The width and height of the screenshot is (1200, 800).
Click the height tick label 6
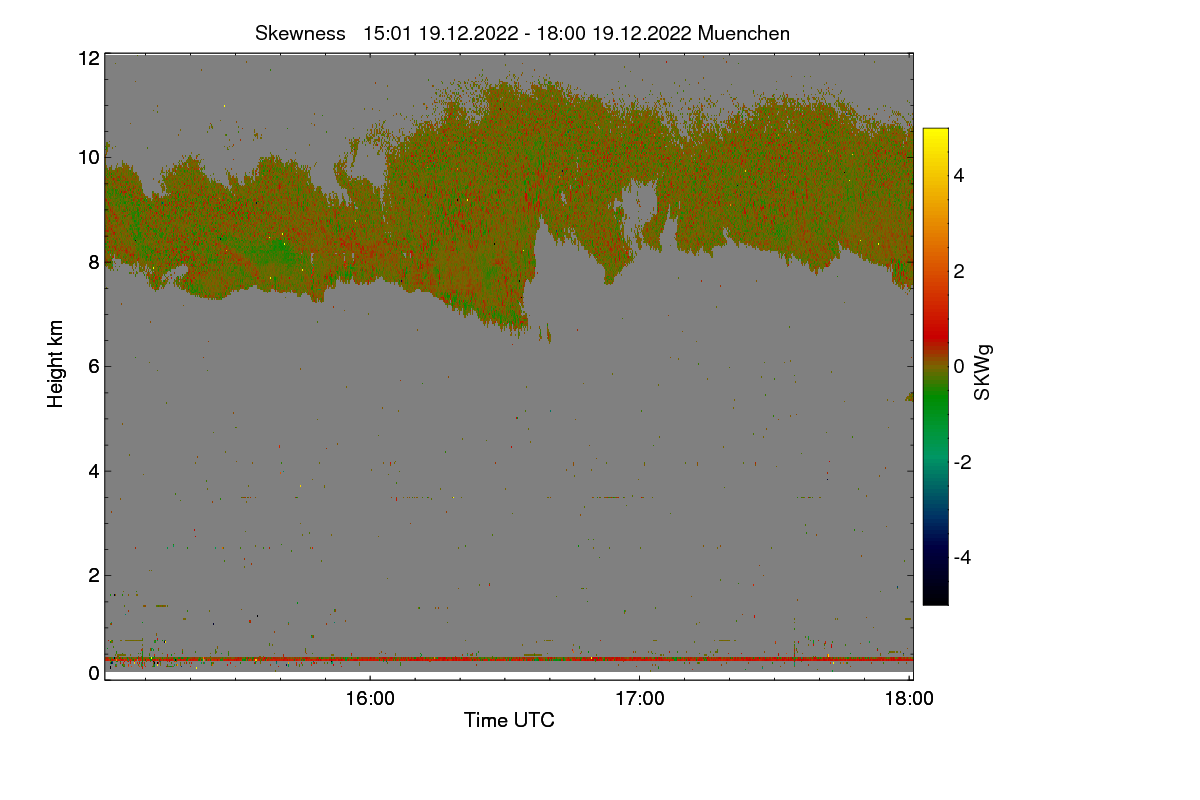point(93,366)
